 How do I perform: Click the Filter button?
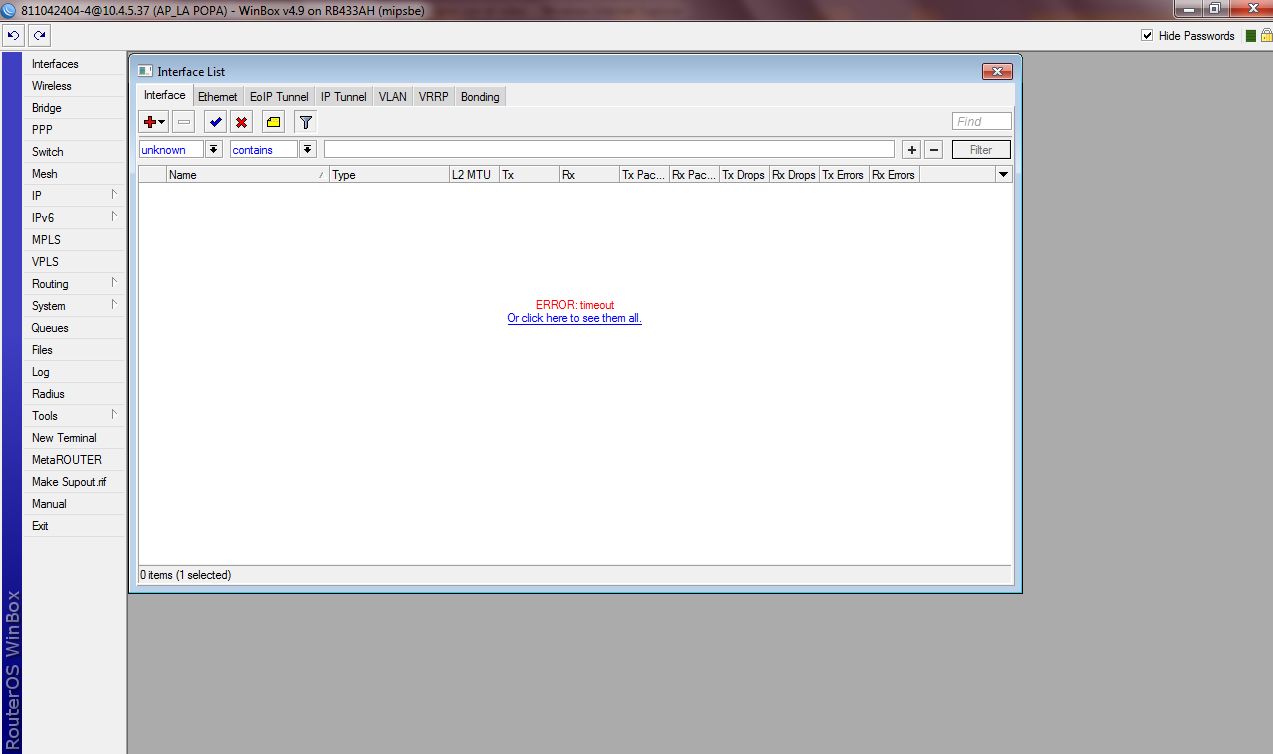pyautogui.click(x=980, y=149)
